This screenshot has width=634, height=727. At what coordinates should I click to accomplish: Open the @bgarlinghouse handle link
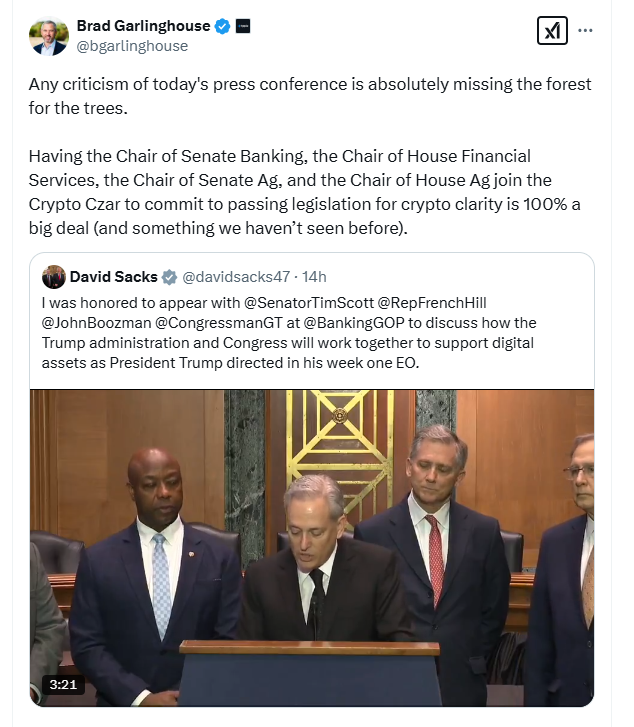pyautogui.click(x=132, y=46)
